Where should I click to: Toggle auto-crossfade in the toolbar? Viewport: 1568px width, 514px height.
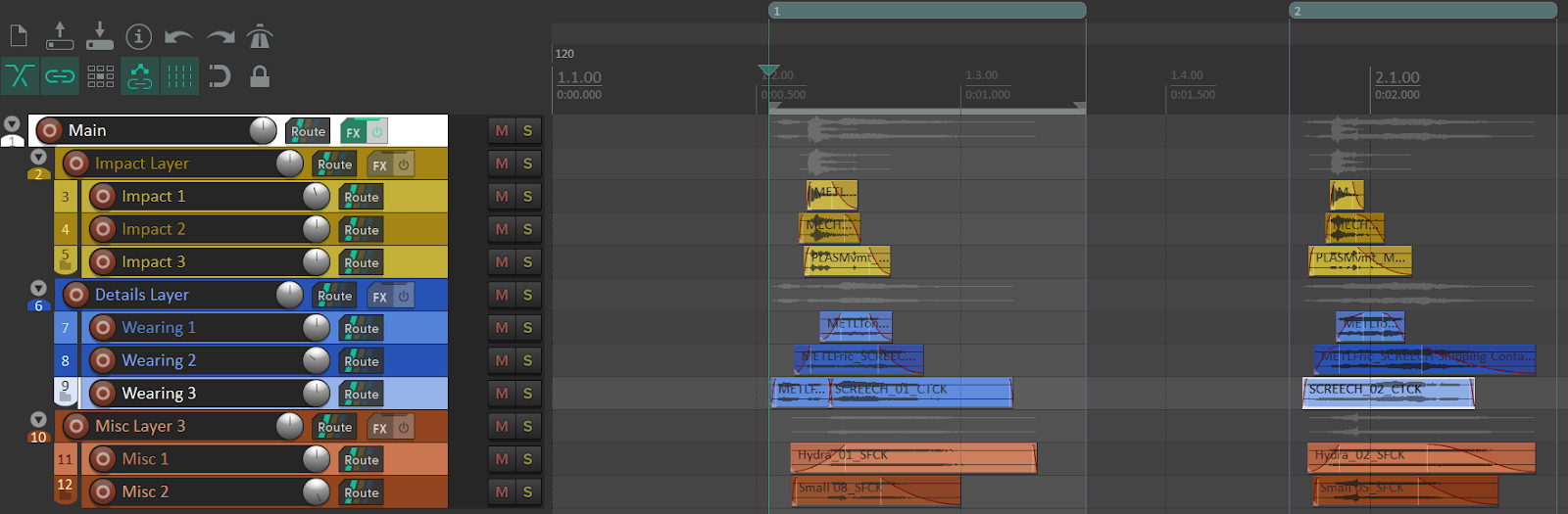[20, 76]
